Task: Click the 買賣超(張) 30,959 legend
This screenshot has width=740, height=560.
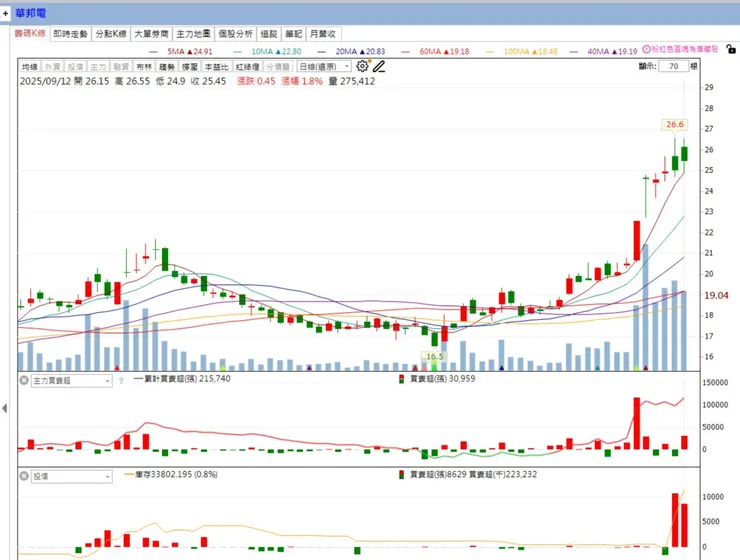Action: [x=437, y=379]
